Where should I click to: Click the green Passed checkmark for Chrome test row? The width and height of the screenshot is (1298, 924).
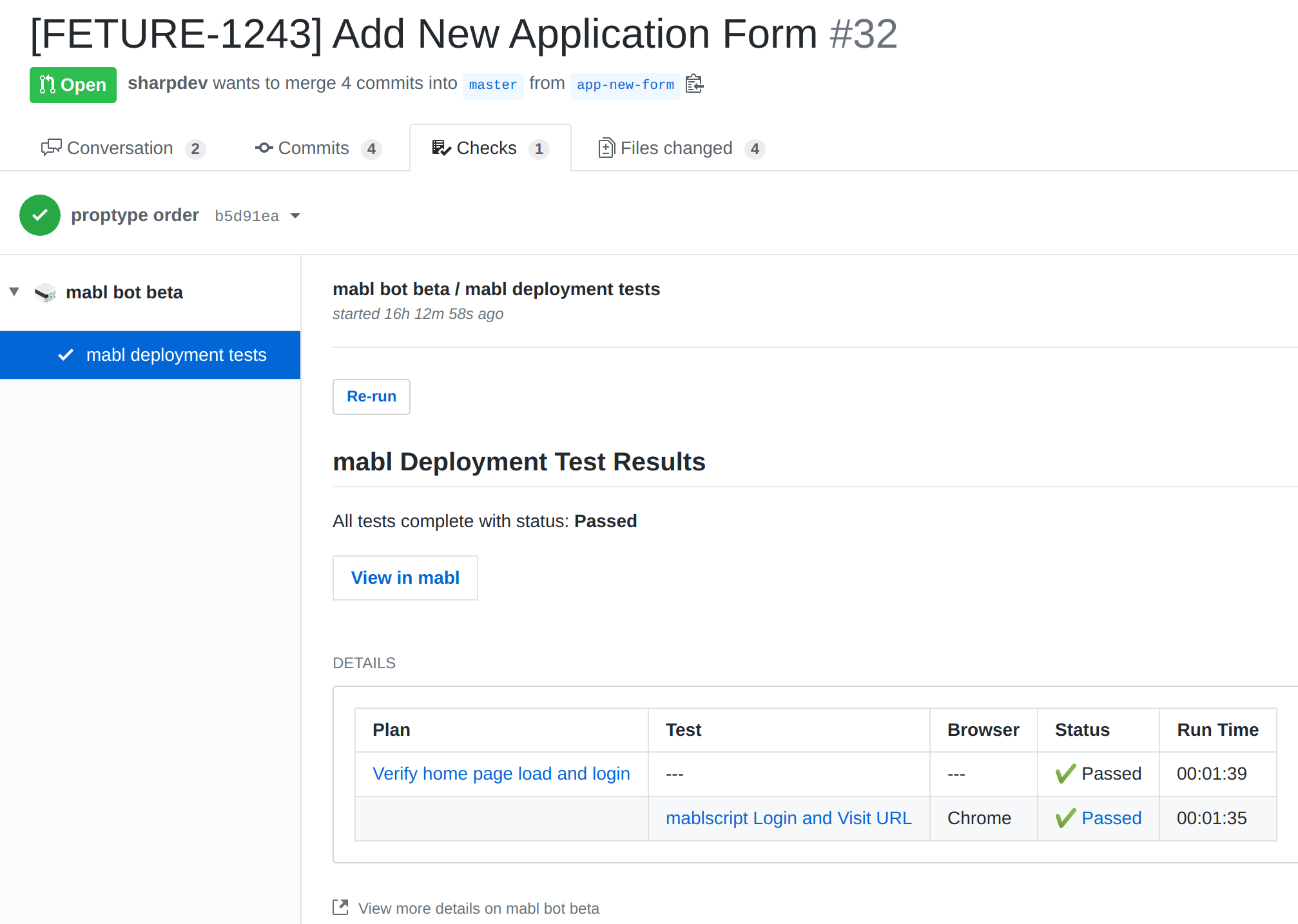click(x=1065, y=818)
